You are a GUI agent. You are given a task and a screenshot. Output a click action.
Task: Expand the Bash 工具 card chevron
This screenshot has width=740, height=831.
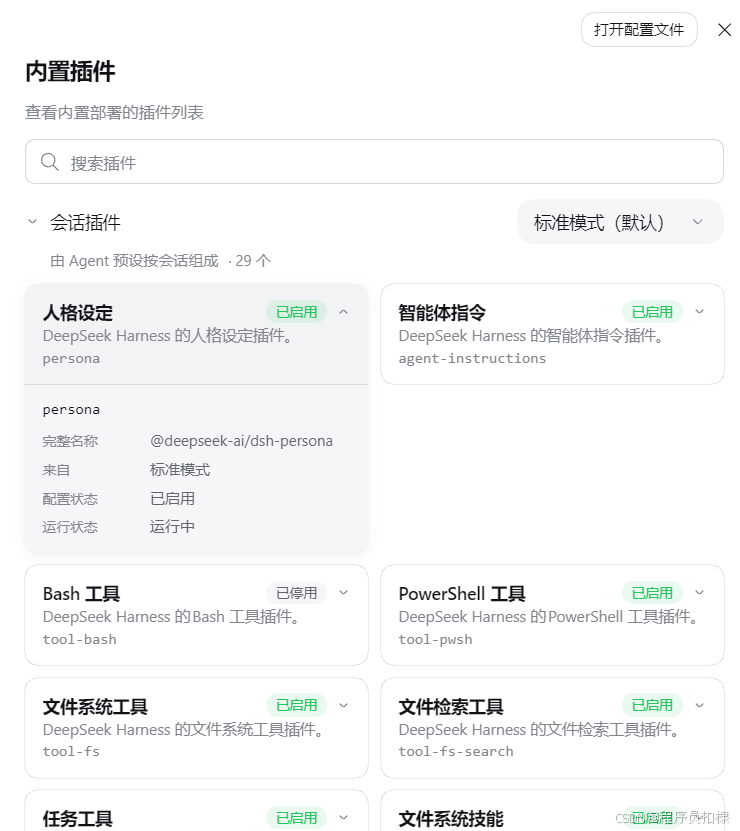(x=343, y=593)
